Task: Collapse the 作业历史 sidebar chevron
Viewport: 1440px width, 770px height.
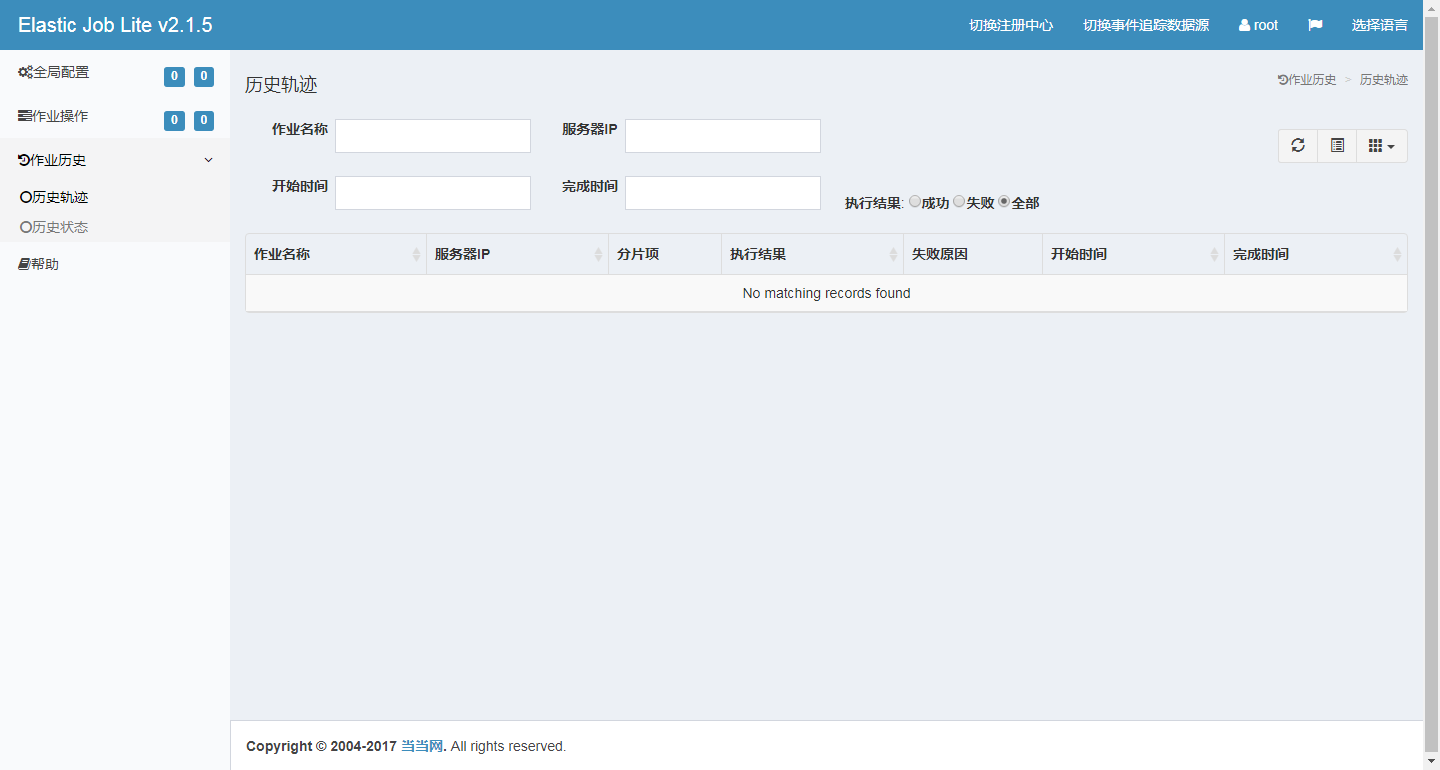Action: 208,160
